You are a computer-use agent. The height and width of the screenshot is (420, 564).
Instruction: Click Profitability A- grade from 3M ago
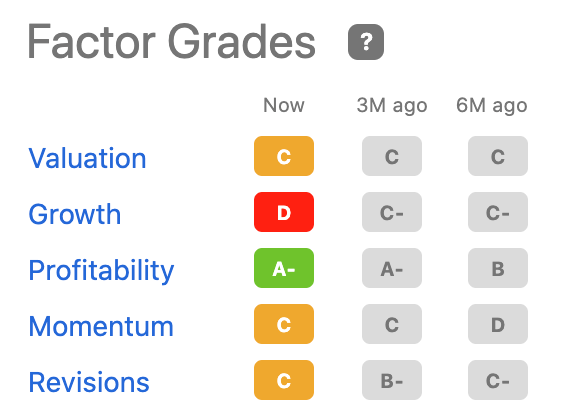(392, 268)
